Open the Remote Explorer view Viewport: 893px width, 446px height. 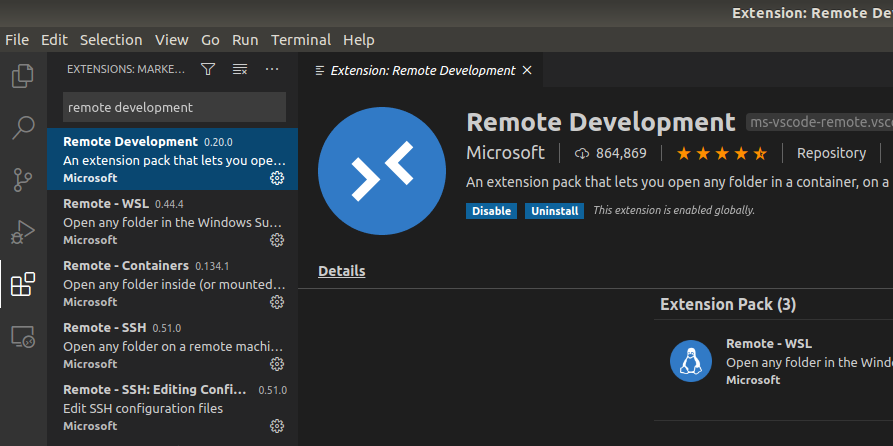tap(23, 337)
